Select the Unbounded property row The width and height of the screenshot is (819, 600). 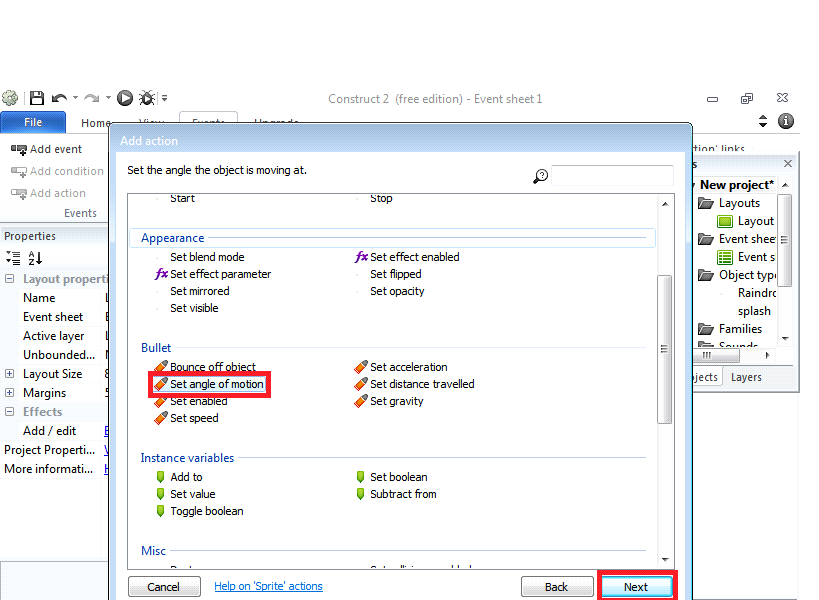[54, 355]
